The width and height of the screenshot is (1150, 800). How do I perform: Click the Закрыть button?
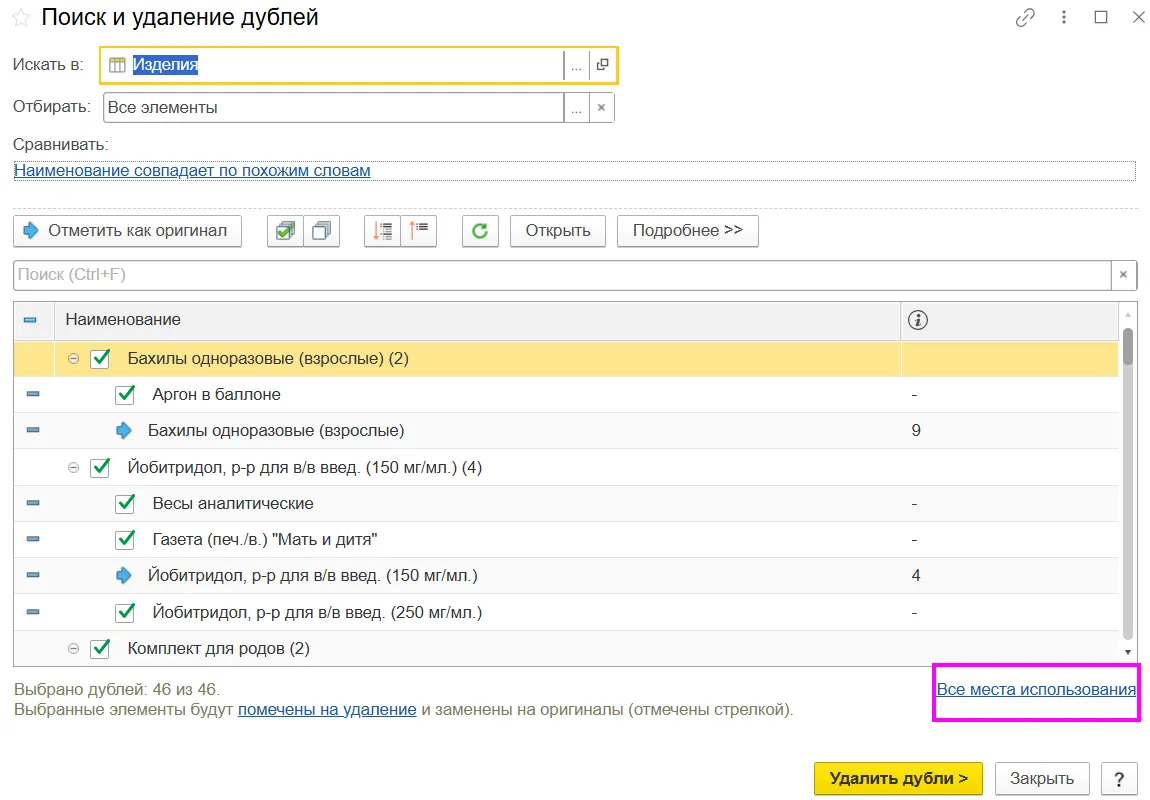(x=1041, y=779)
